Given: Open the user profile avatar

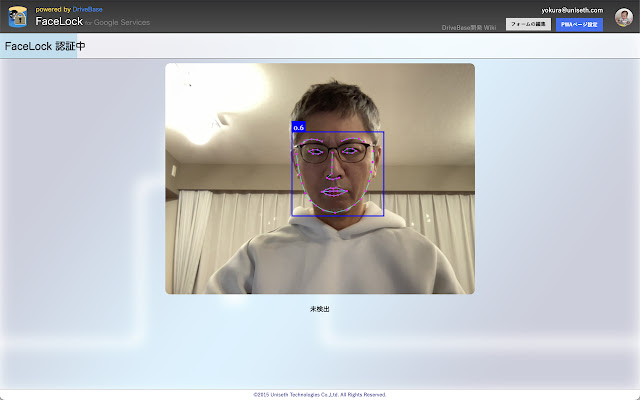Looking at the screenshot, I should (x=623, y=16).
